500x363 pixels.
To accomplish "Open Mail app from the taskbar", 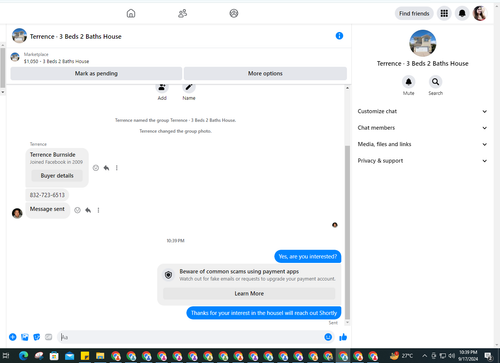I will pyautogui.click(x=69, y=356).
